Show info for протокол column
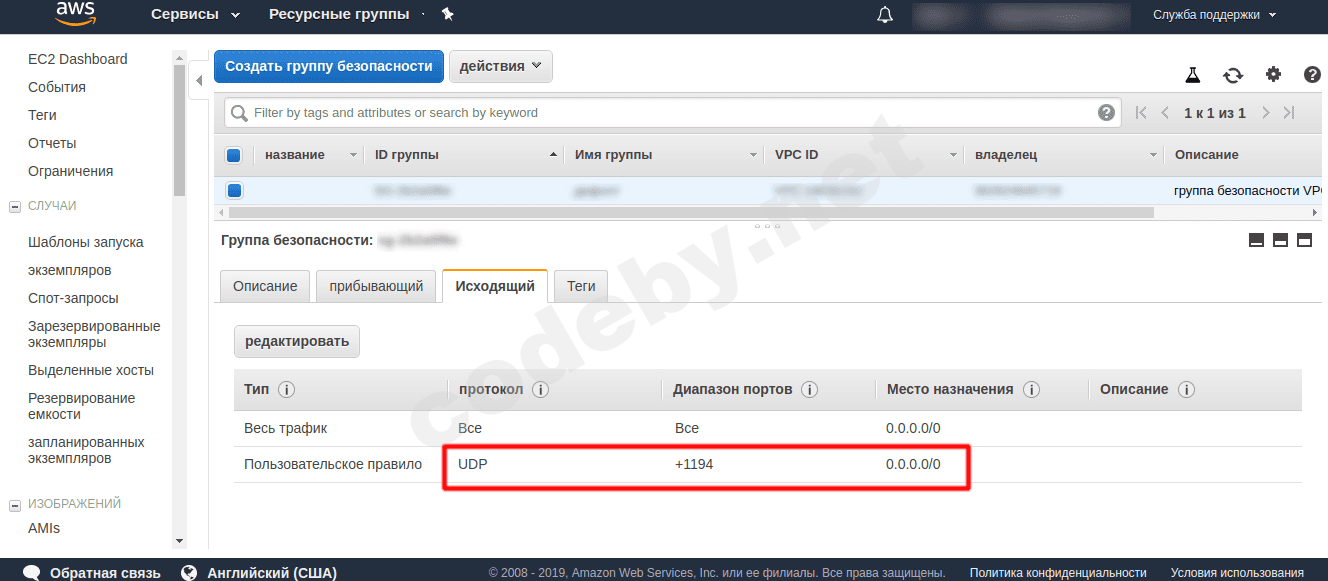The height and width of the screenshot is (581, 1328). pyautogui.click(x=540, y=389)
